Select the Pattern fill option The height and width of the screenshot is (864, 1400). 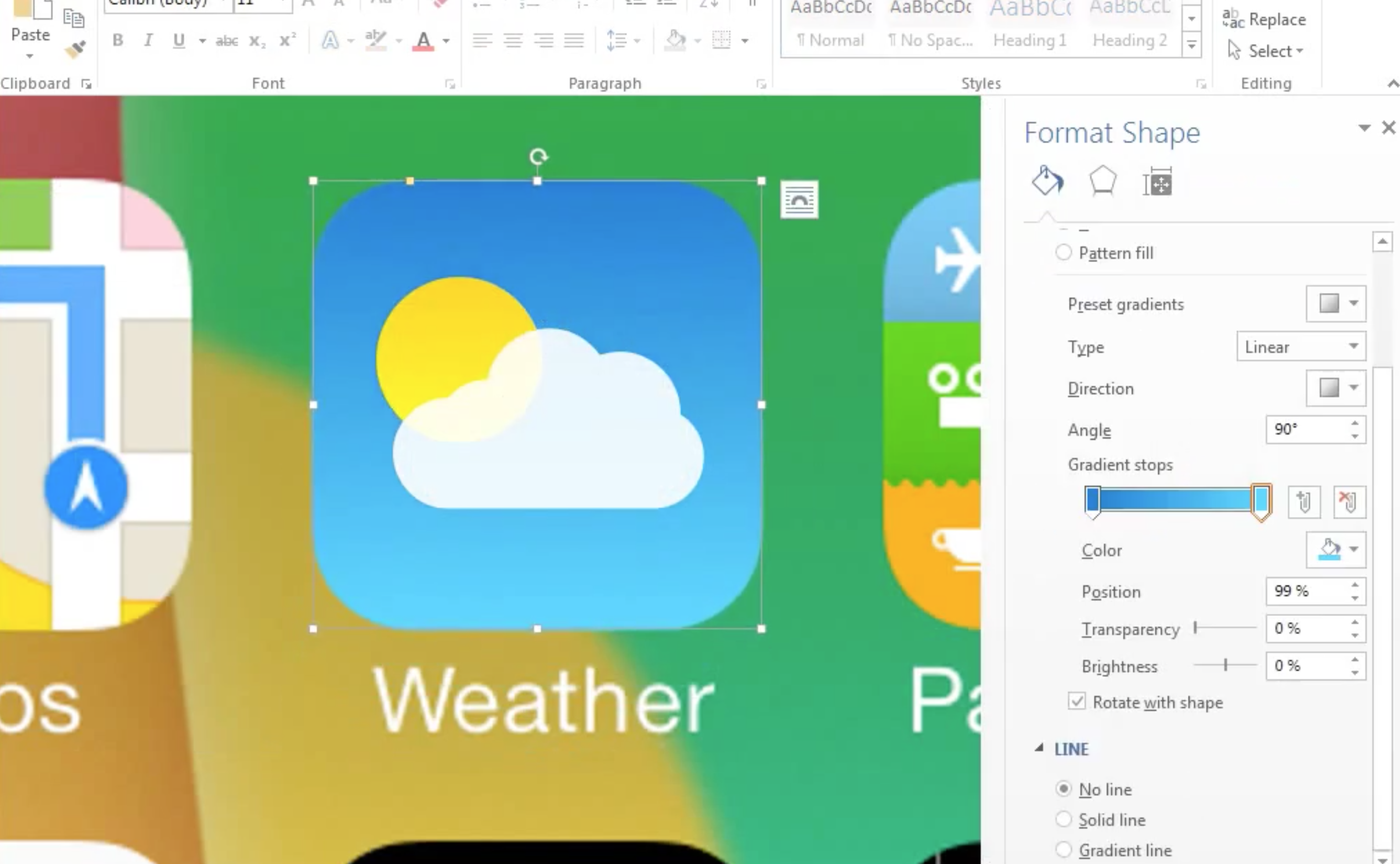point(1064,253)
